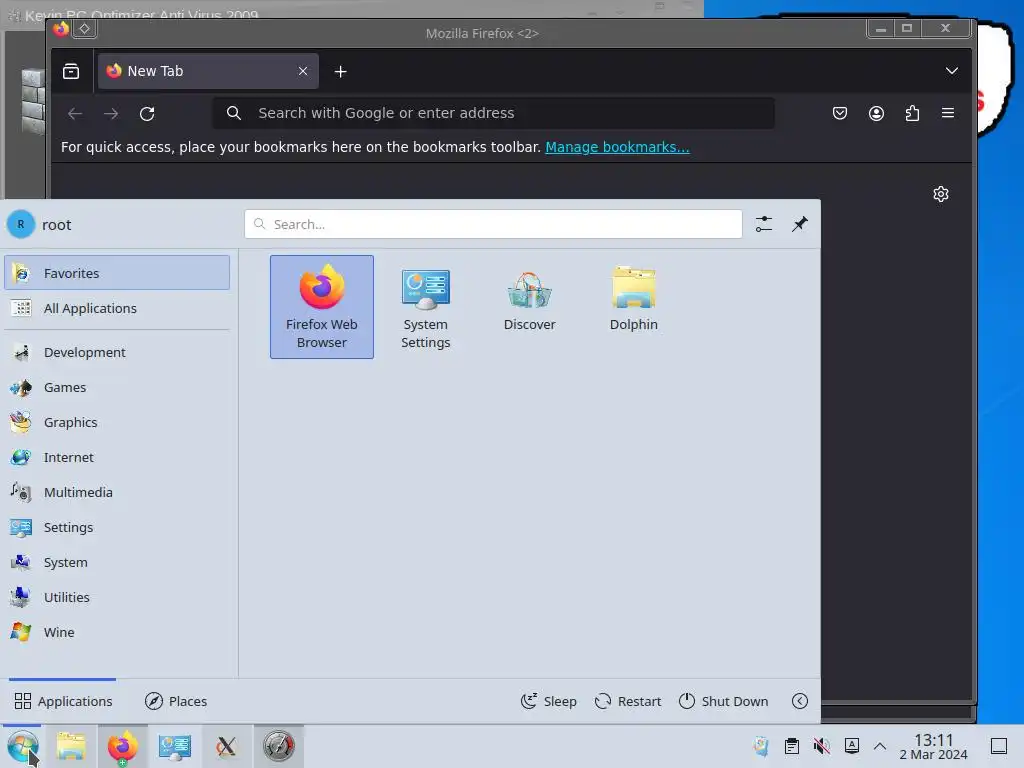Open the Internet category
Screen dimensions: 1024x768
click(x=117, y=457)
